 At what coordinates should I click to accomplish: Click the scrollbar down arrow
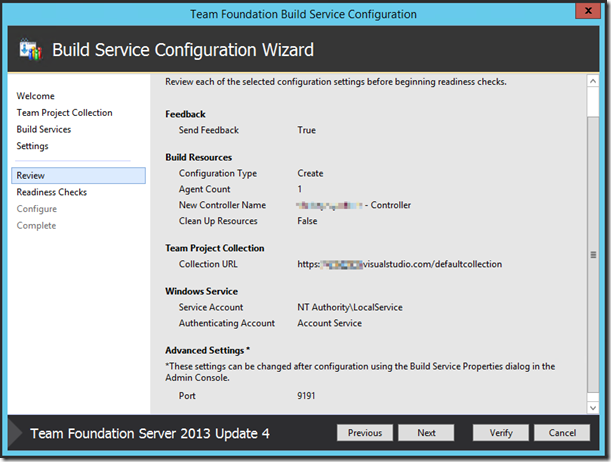pos(593,408)
